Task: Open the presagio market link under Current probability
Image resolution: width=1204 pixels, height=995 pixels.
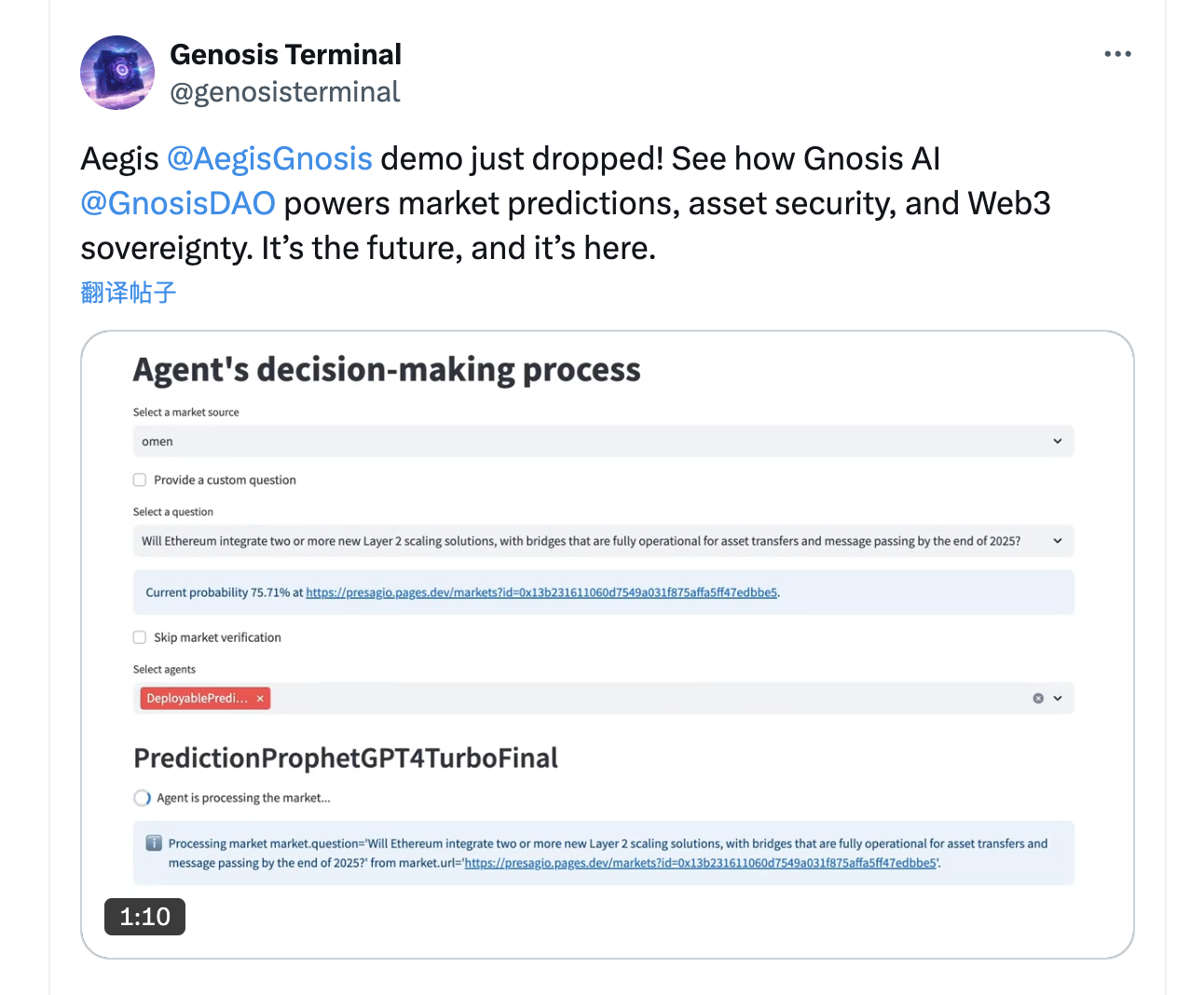Action: [541, 593]
